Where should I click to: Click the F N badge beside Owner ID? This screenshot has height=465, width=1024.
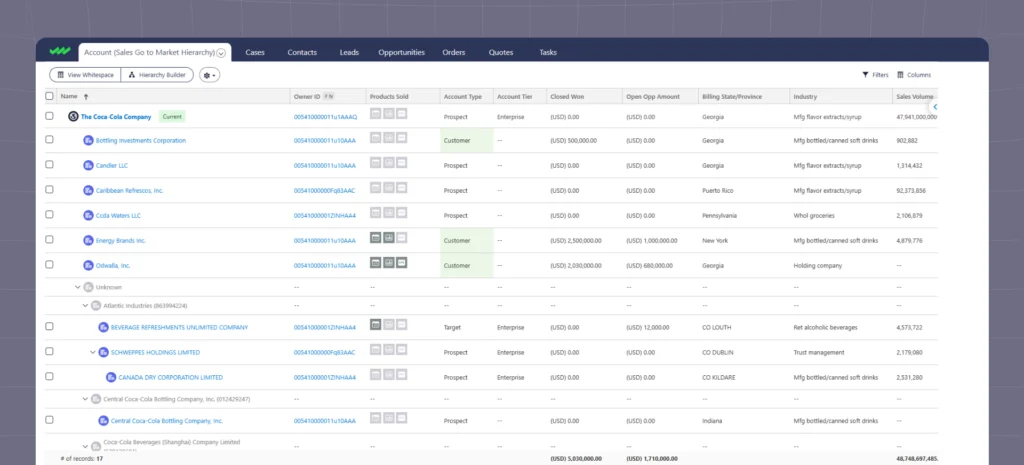click(329, 96)
